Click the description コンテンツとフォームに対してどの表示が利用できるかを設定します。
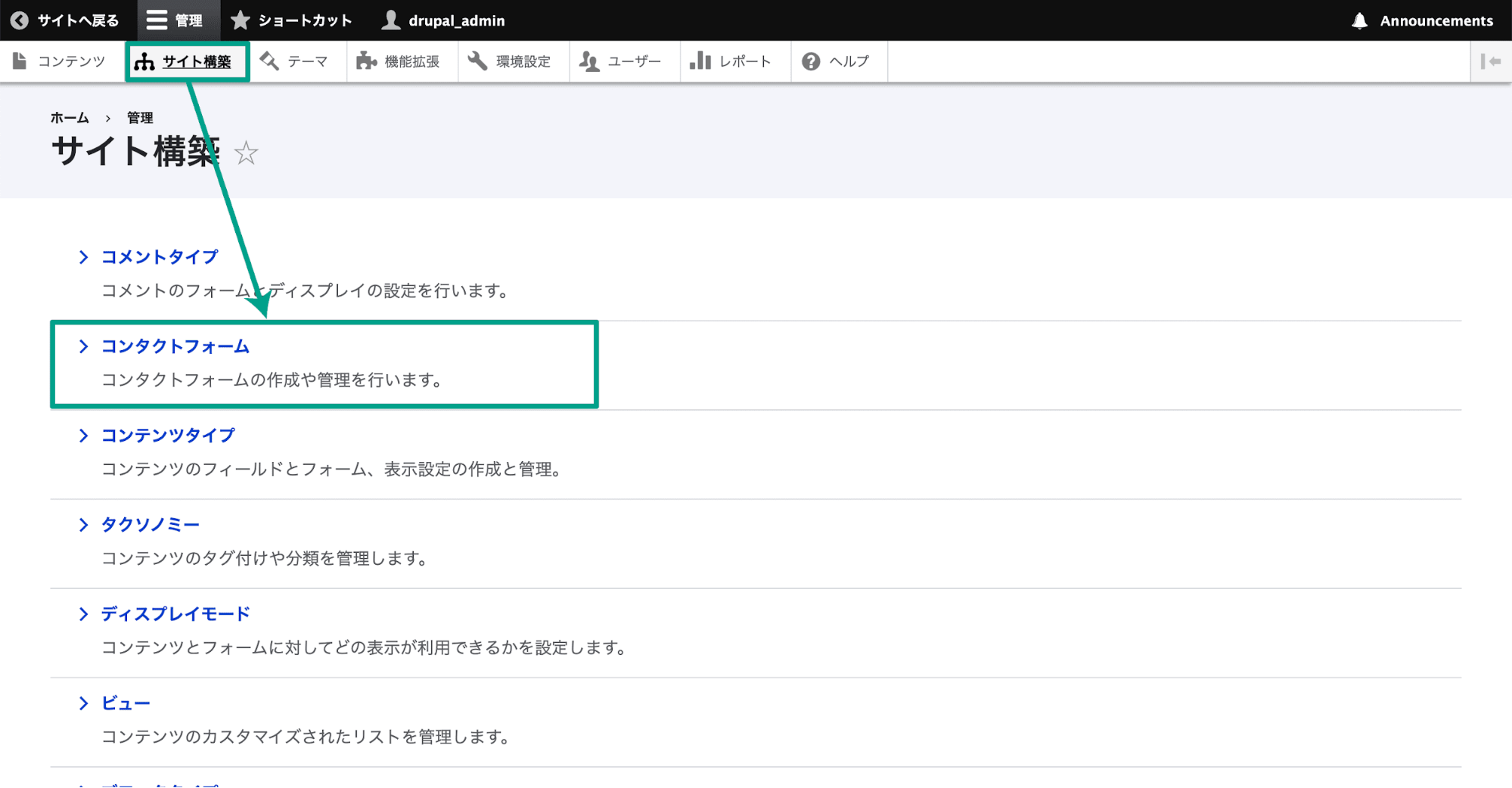The height and width of the screenshot is (788, 1512). click(365, 647)
